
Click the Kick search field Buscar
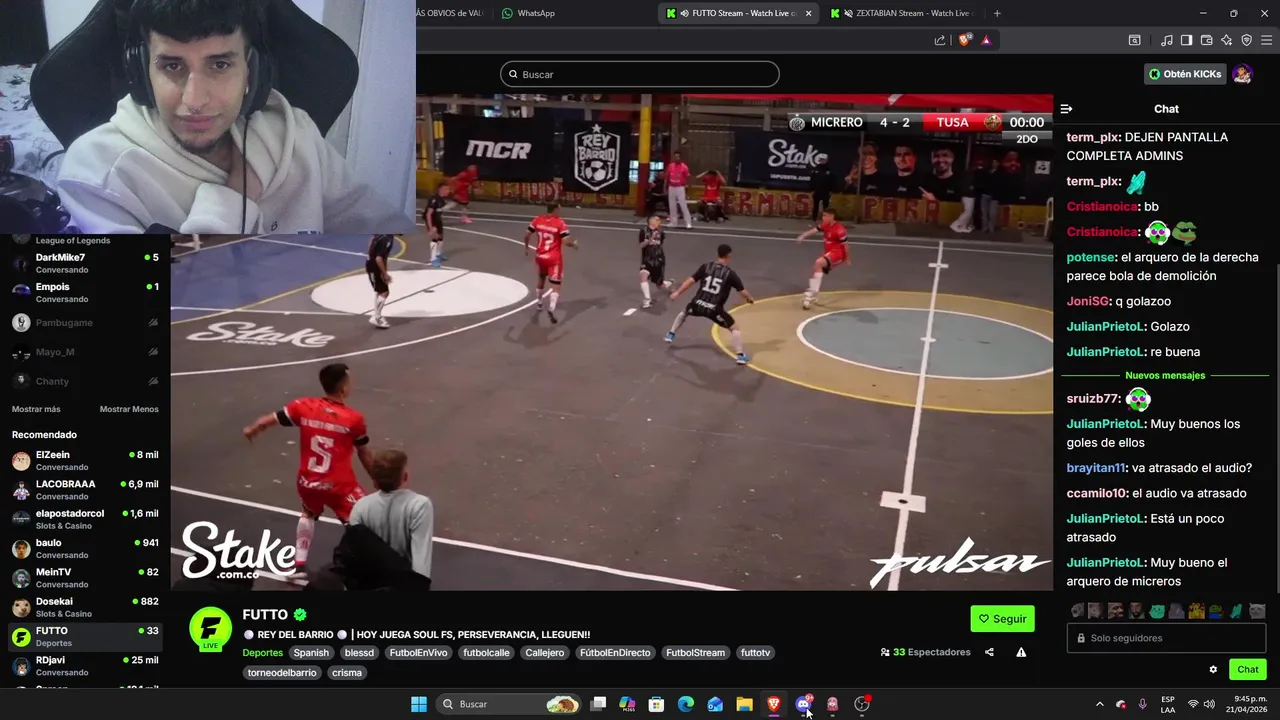[640, 74]
